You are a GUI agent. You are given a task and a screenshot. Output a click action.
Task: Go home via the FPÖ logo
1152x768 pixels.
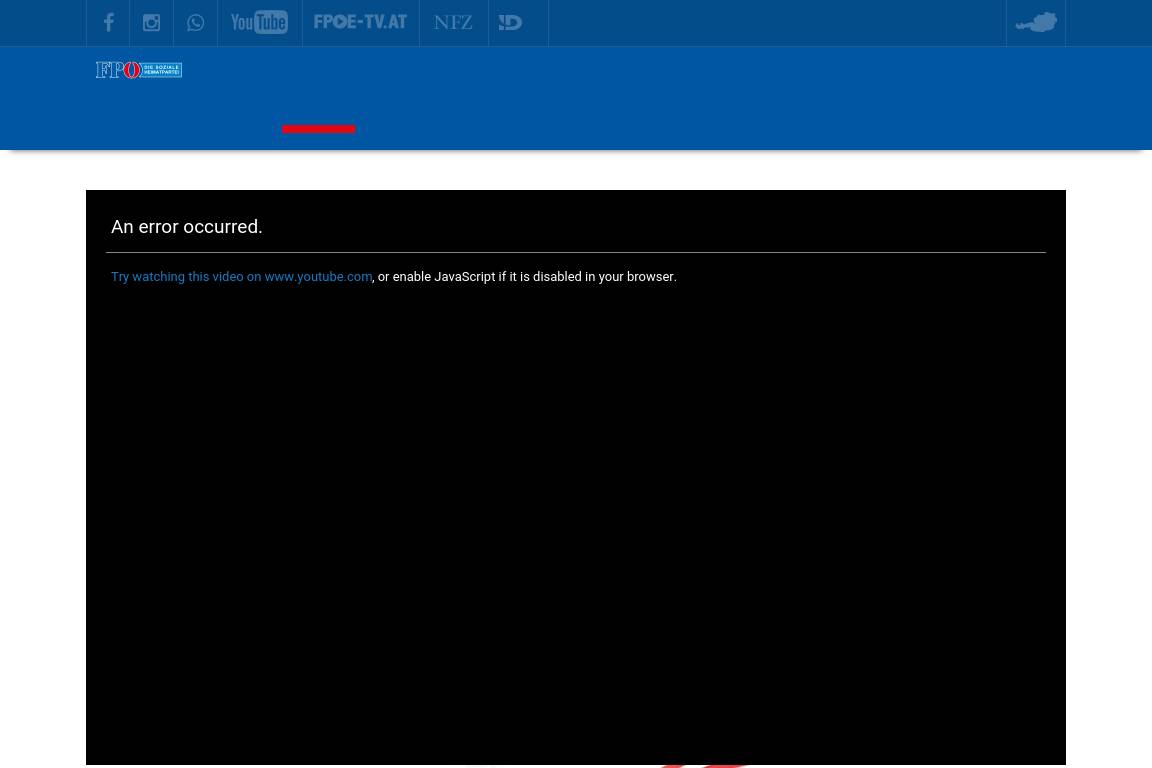point(117,70)
